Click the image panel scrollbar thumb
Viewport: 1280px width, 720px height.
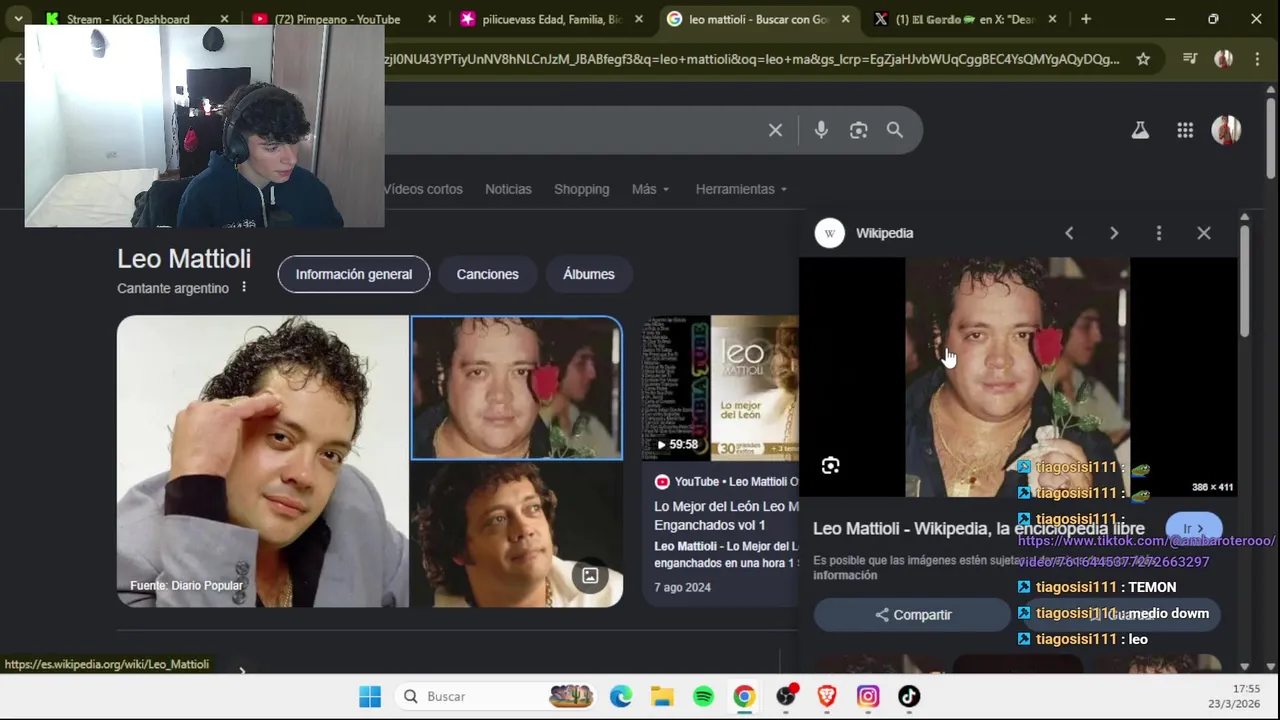(x=1244, y=280)
